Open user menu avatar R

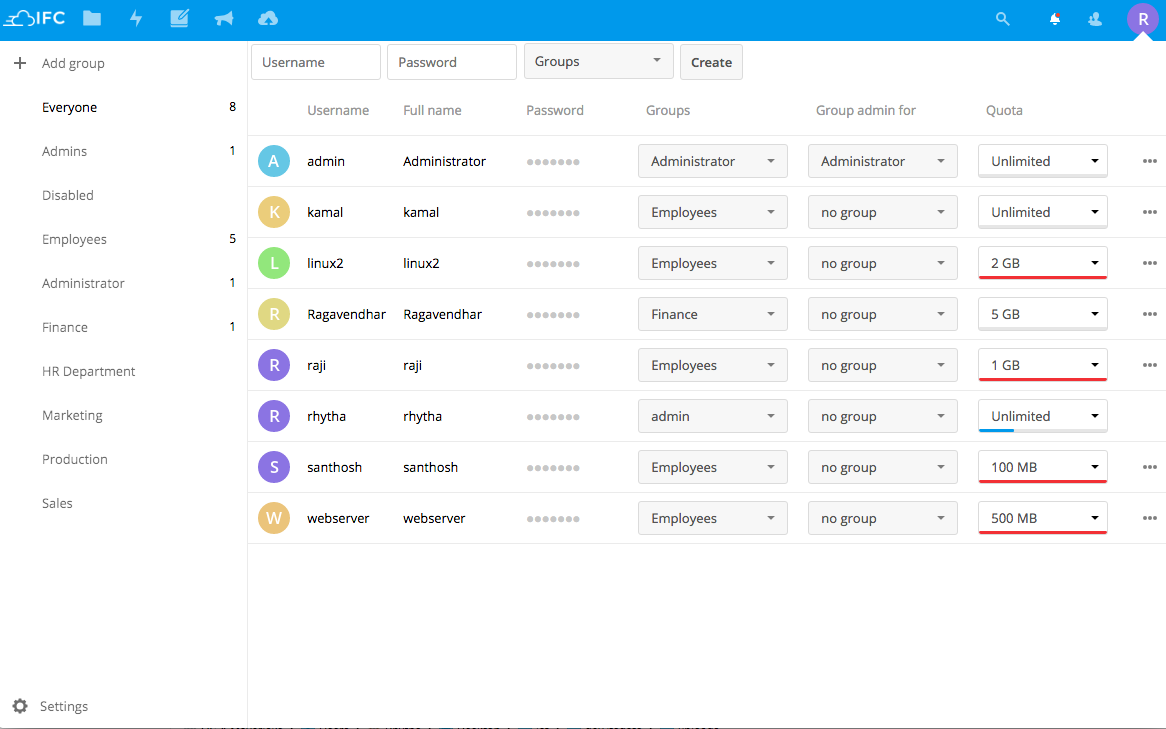tap(1143, 19)
